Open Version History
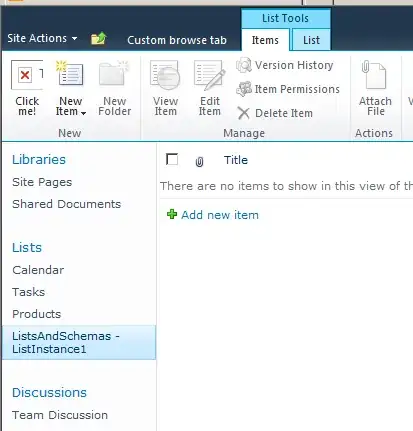The image size is (413, 431). [285, 65]
